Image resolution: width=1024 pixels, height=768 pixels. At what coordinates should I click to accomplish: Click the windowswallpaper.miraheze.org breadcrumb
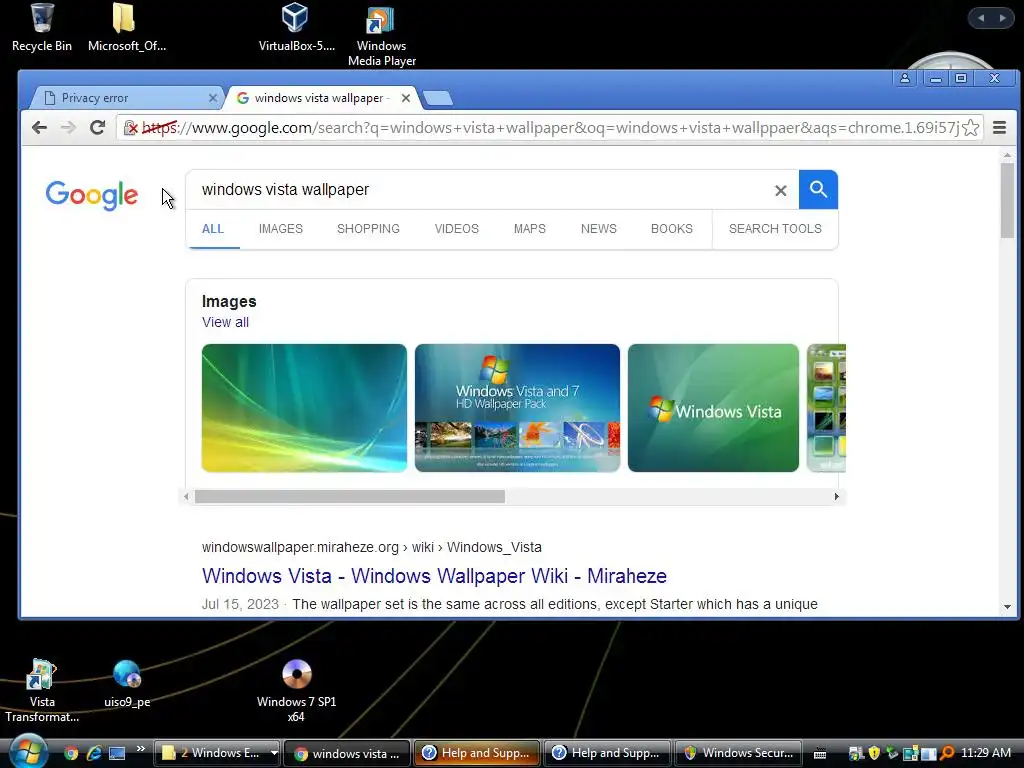click(x=372, y=547)
